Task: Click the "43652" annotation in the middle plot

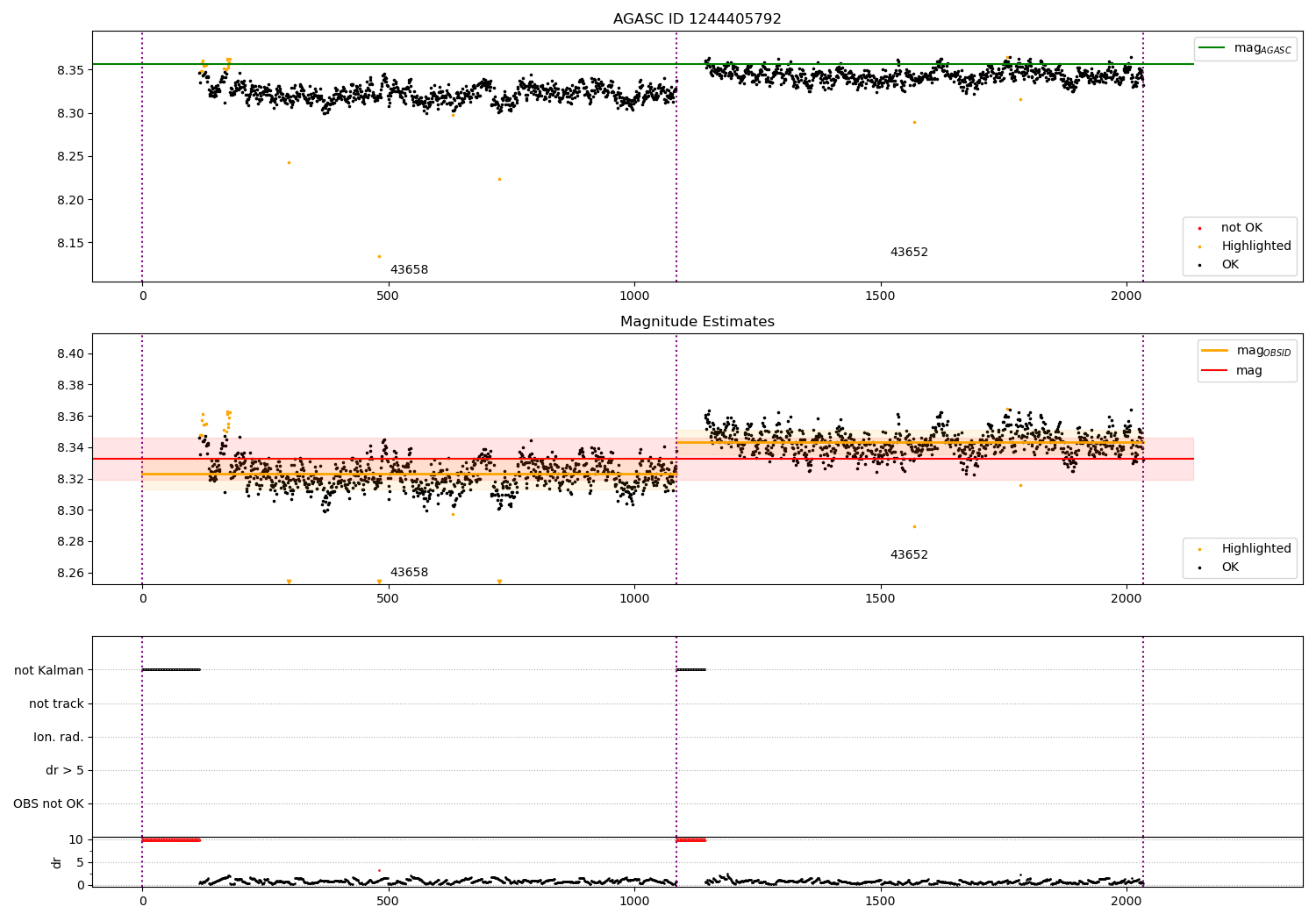Action: coord(909,554)
